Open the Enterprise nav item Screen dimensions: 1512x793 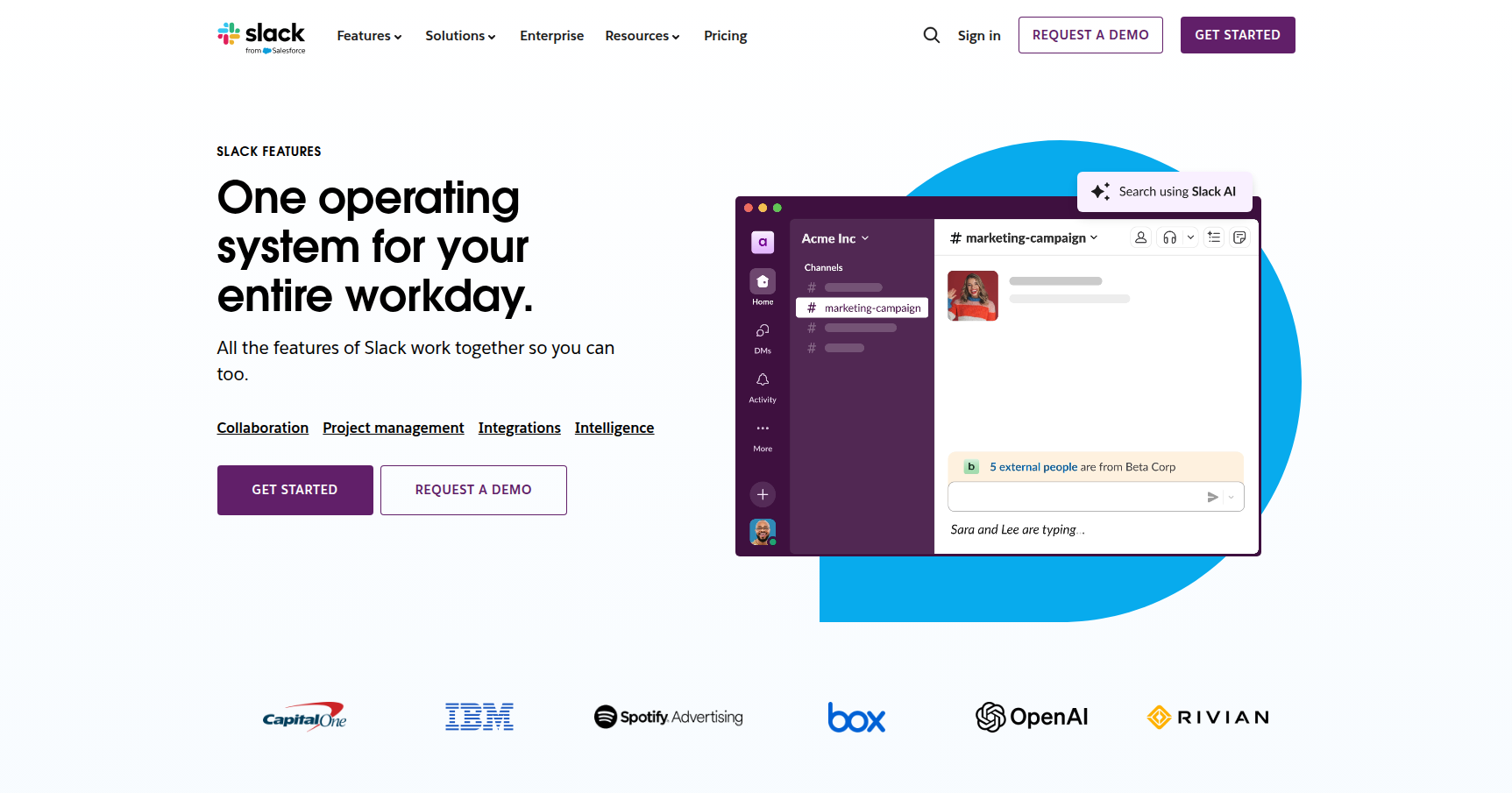551,36
